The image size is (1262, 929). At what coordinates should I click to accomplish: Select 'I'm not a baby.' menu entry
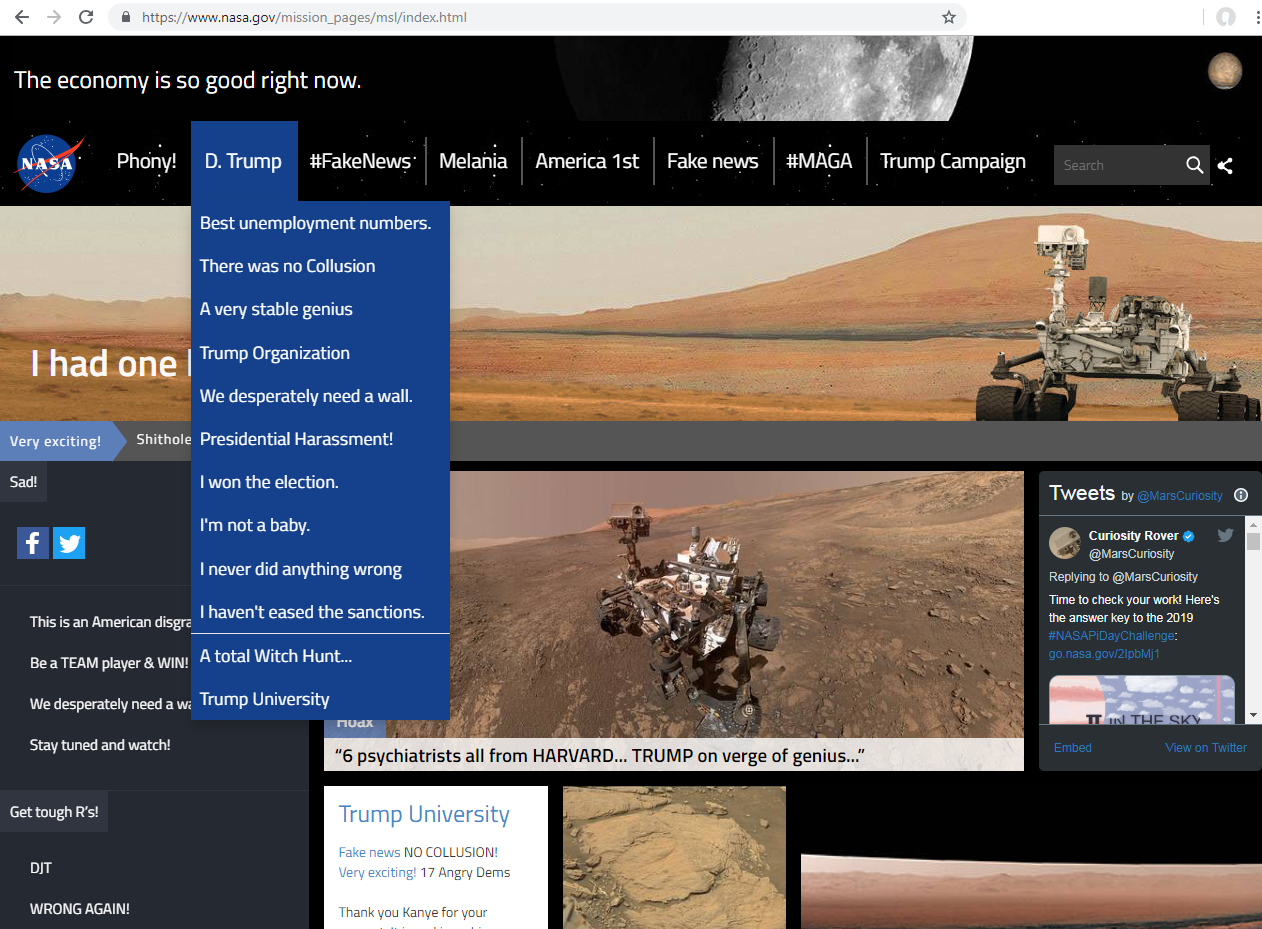320,525
